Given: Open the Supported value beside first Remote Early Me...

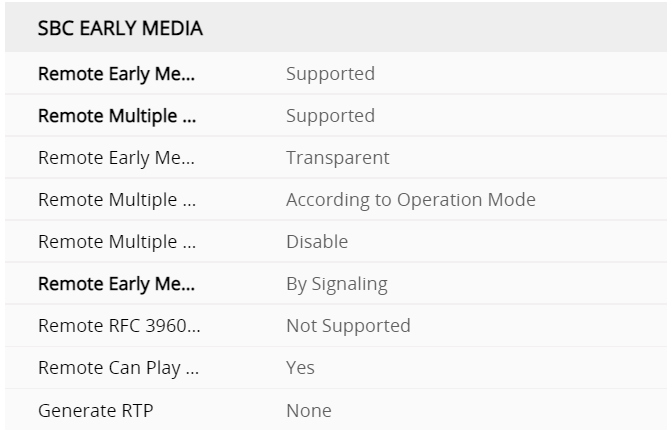Looking at the screenshot, I should coord(330,74).
